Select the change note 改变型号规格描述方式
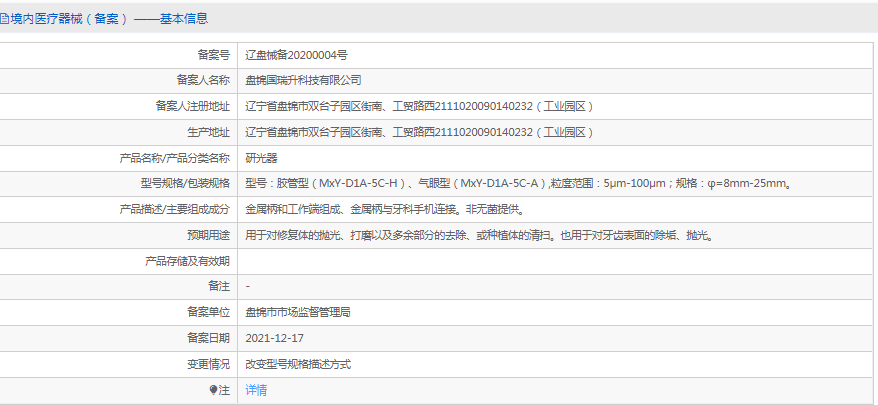 (298, 364)
